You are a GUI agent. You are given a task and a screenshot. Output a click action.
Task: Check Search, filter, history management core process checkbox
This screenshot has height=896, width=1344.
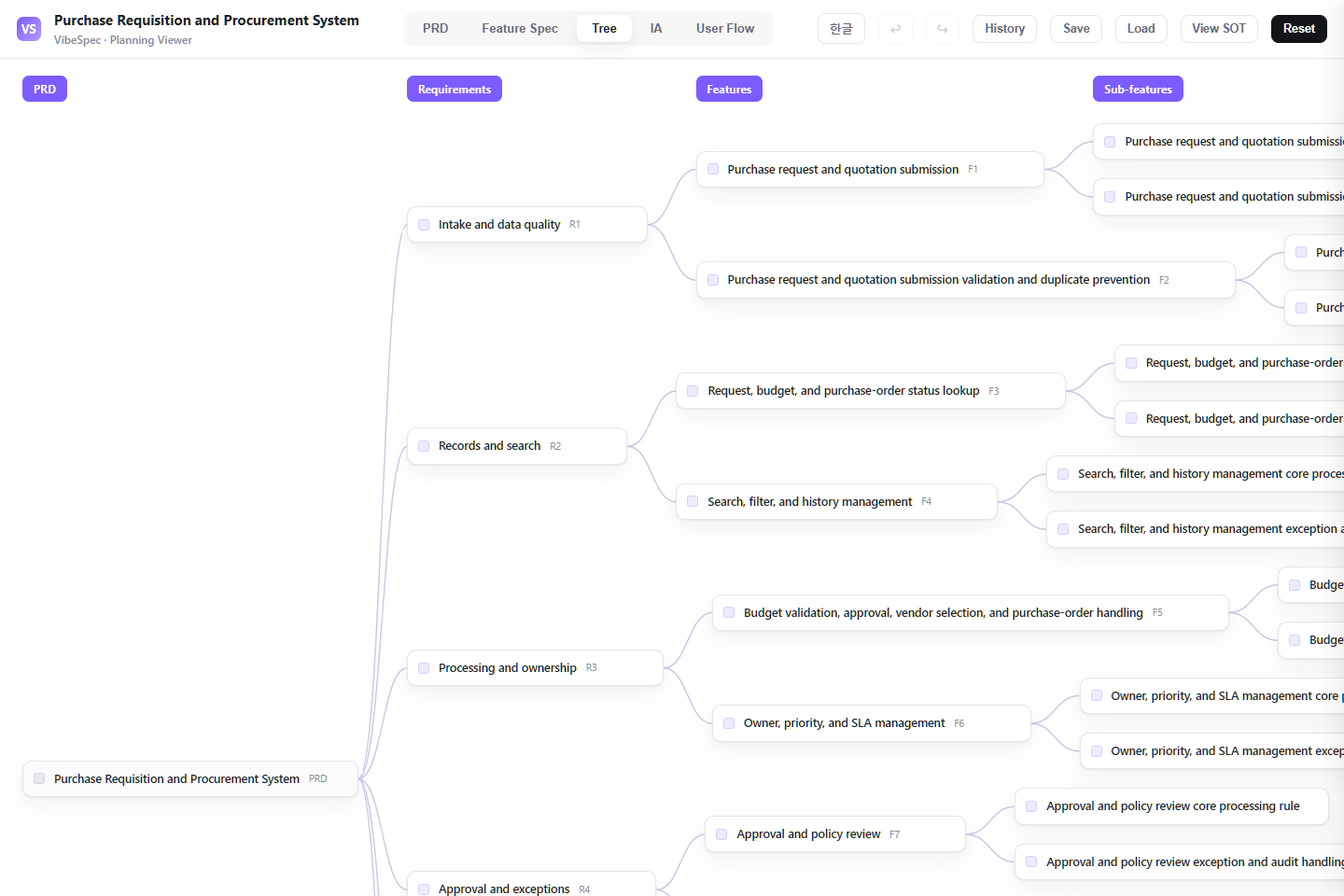[1063, 474]
